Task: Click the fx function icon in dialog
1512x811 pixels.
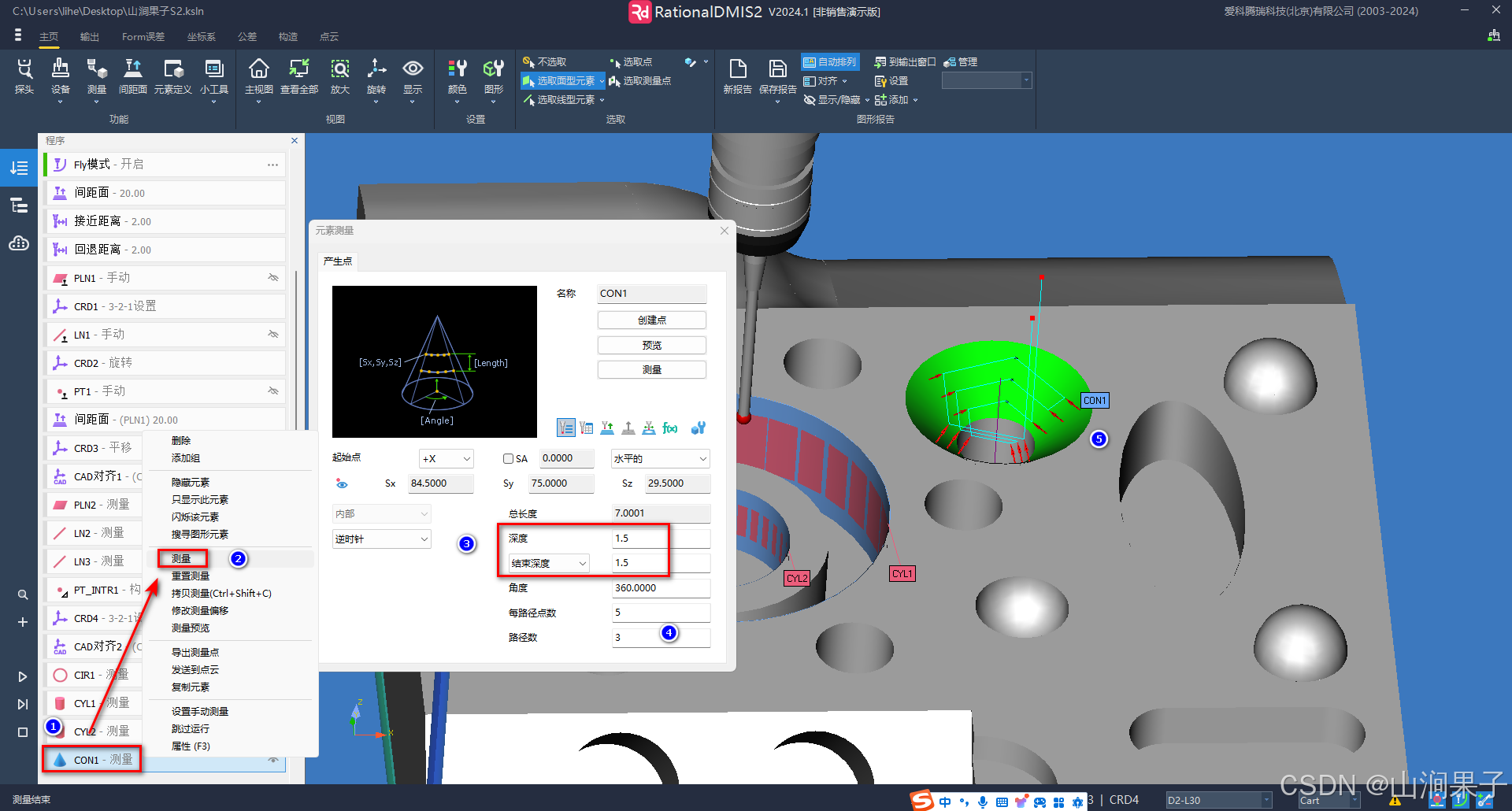Action: click(x=670, y=428)
